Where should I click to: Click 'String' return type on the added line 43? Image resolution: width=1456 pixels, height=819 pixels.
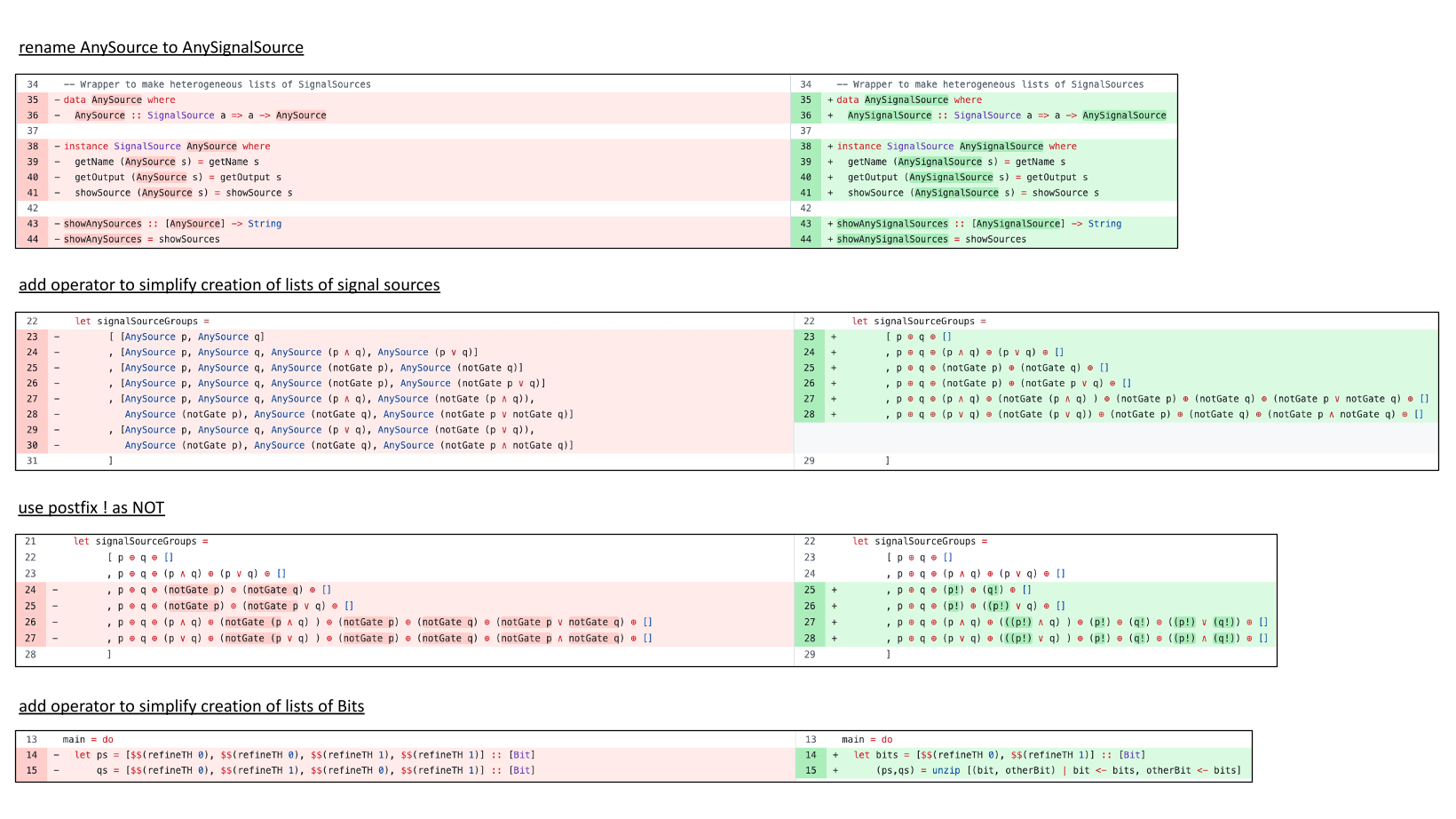coord(1104,224)
